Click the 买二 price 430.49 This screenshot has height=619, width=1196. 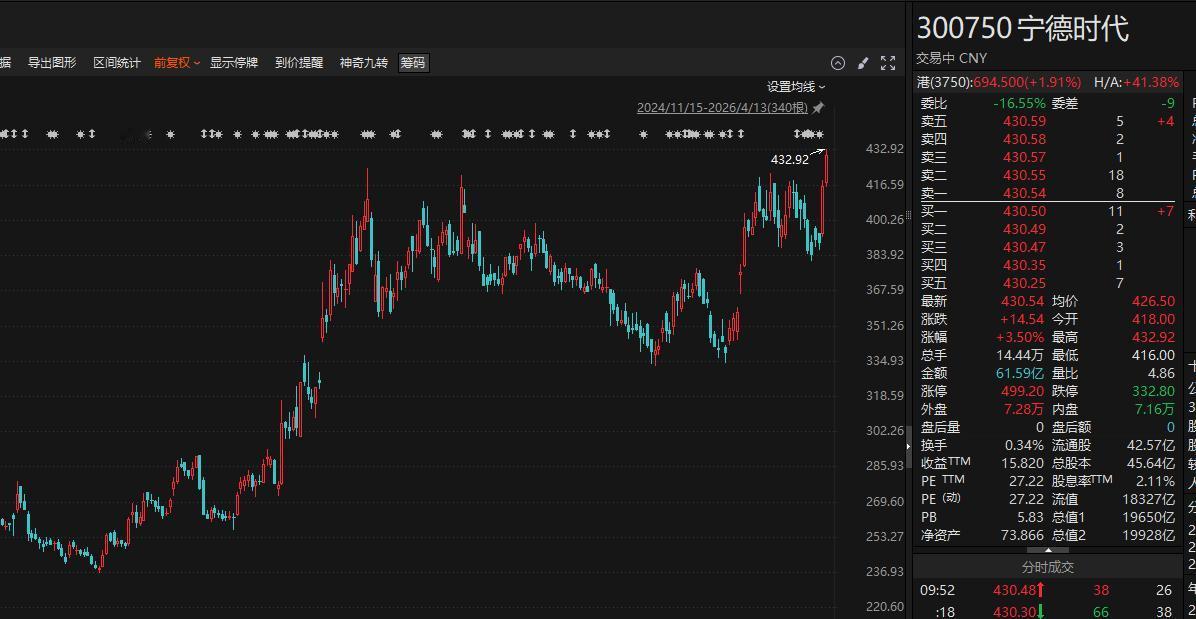(1024, 229)
